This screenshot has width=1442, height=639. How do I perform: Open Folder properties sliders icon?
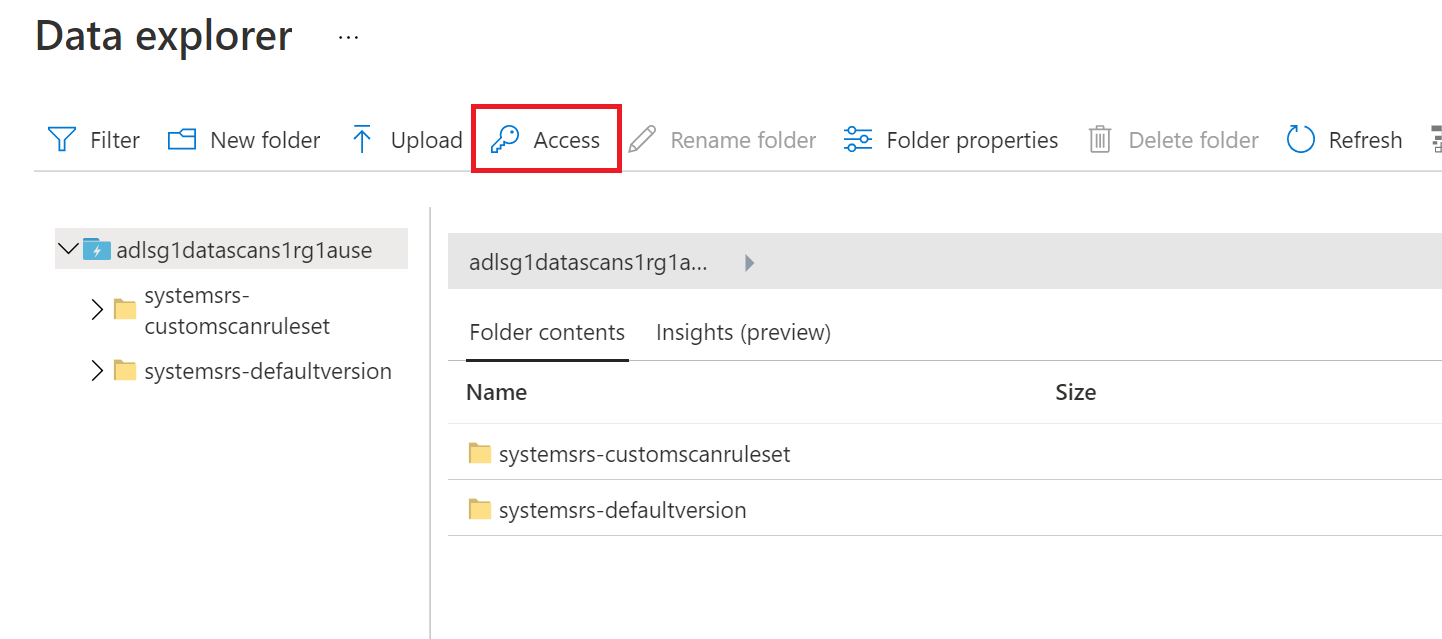coord(858,140)
